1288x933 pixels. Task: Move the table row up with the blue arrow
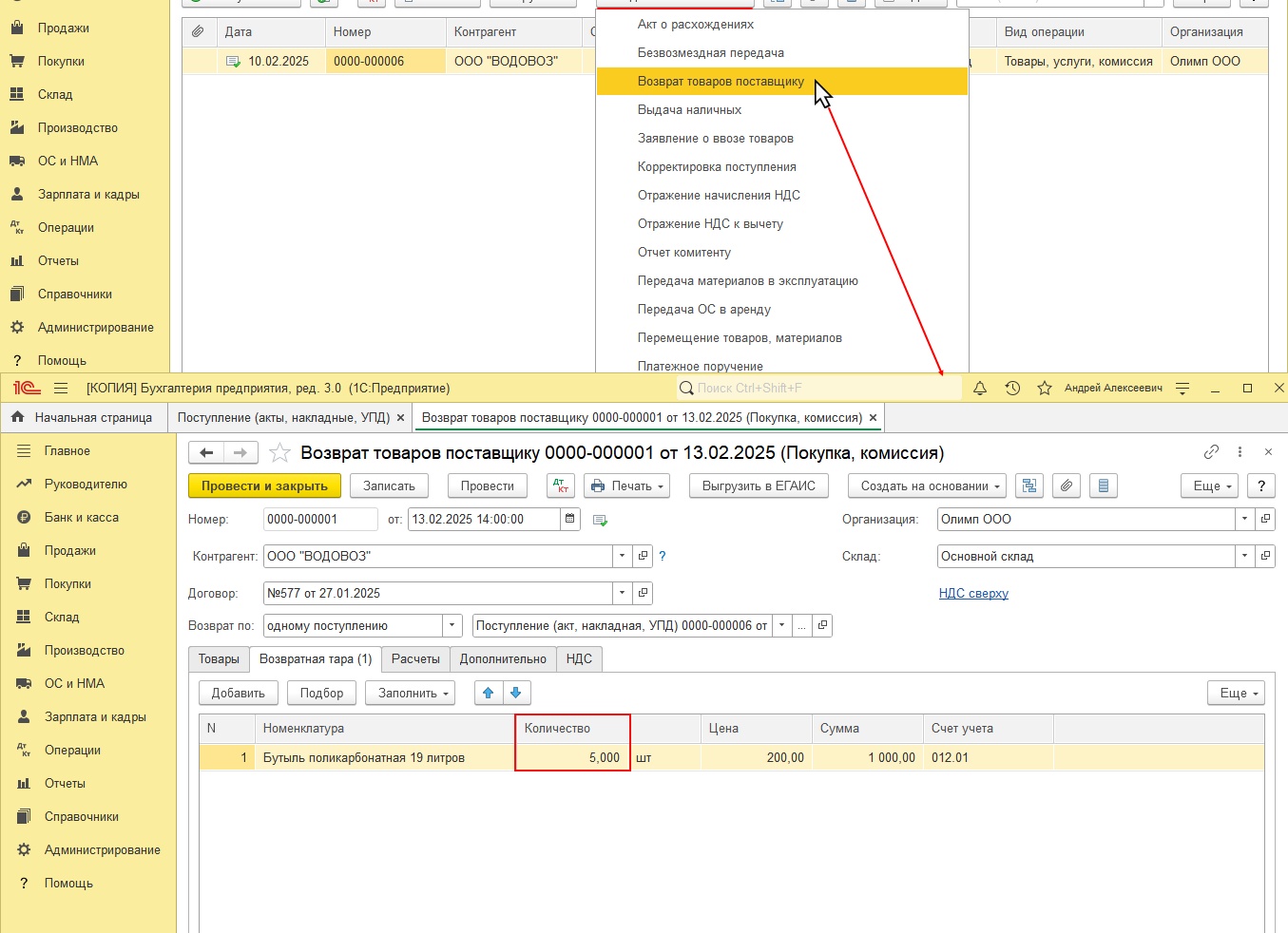click(489, 693)
